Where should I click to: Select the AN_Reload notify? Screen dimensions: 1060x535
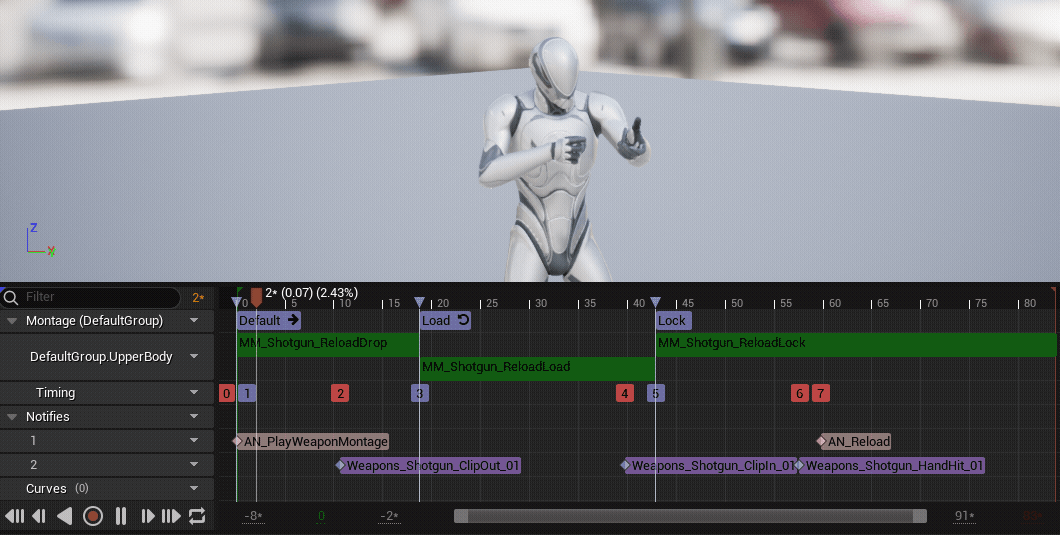tap(858, 441)
